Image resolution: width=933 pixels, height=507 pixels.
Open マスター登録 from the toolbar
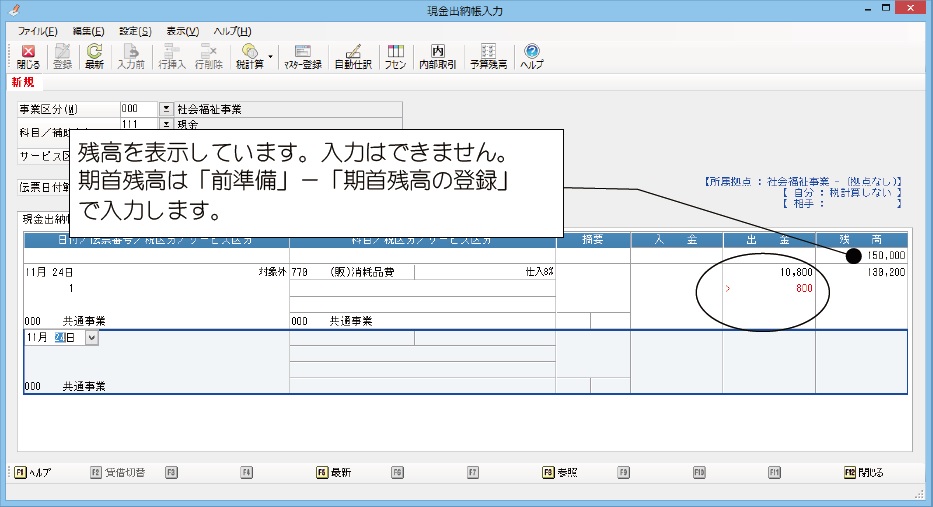pos(302,56)
